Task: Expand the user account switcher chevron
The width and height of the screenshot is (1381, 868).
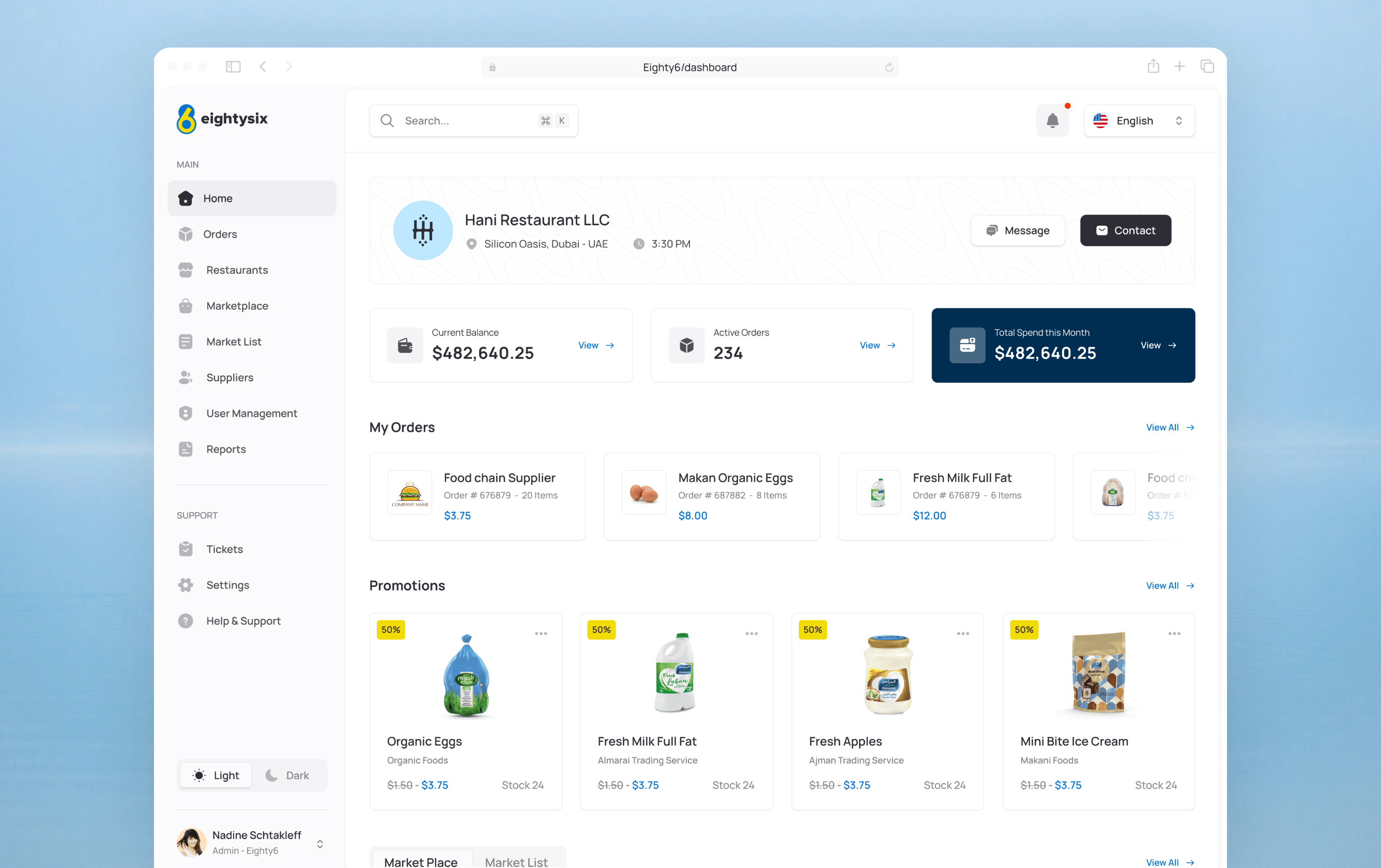Action: (x=320, y=844)
